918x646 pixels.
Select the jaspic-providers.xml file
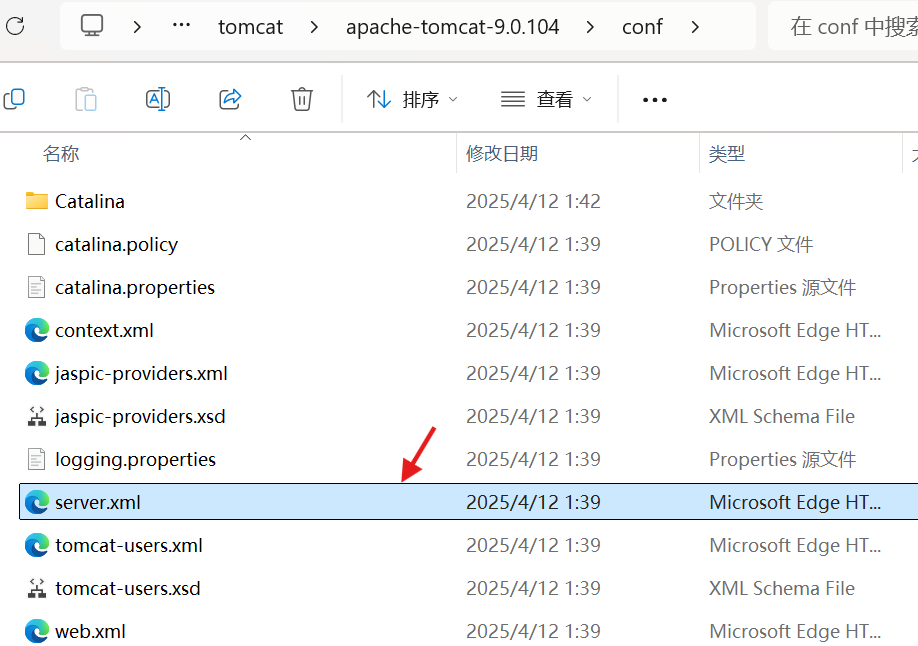[x=141, y=374]
